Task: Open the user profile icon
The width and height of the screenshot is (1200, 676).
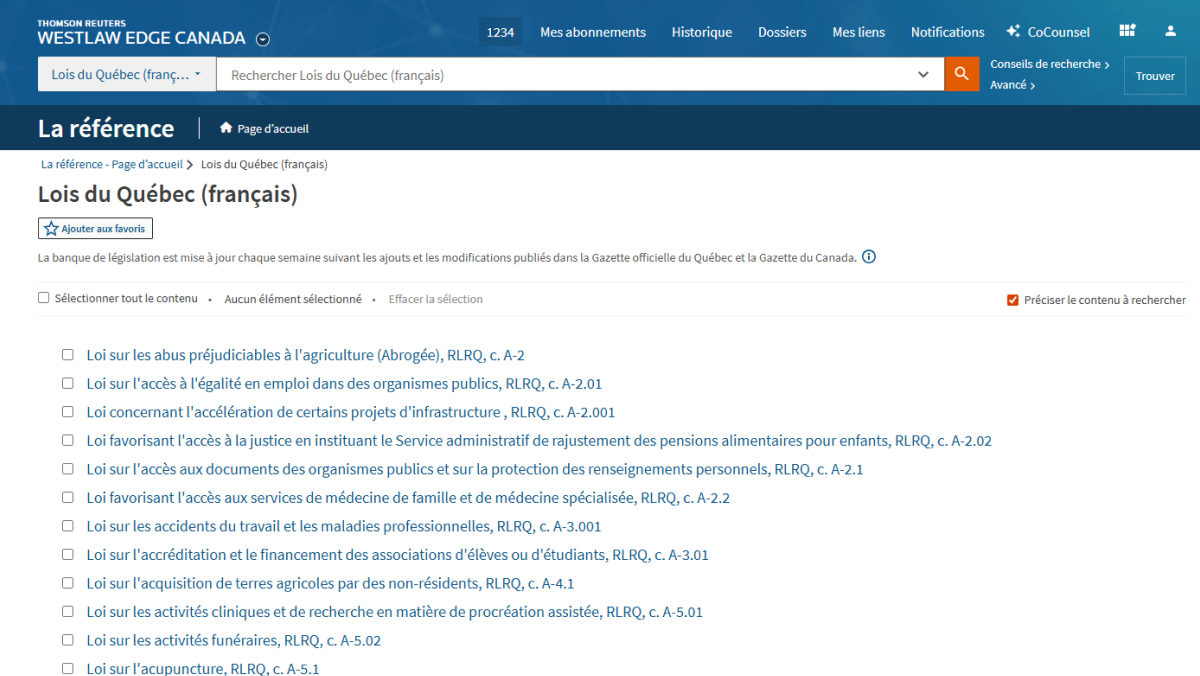Action: 1170,32
